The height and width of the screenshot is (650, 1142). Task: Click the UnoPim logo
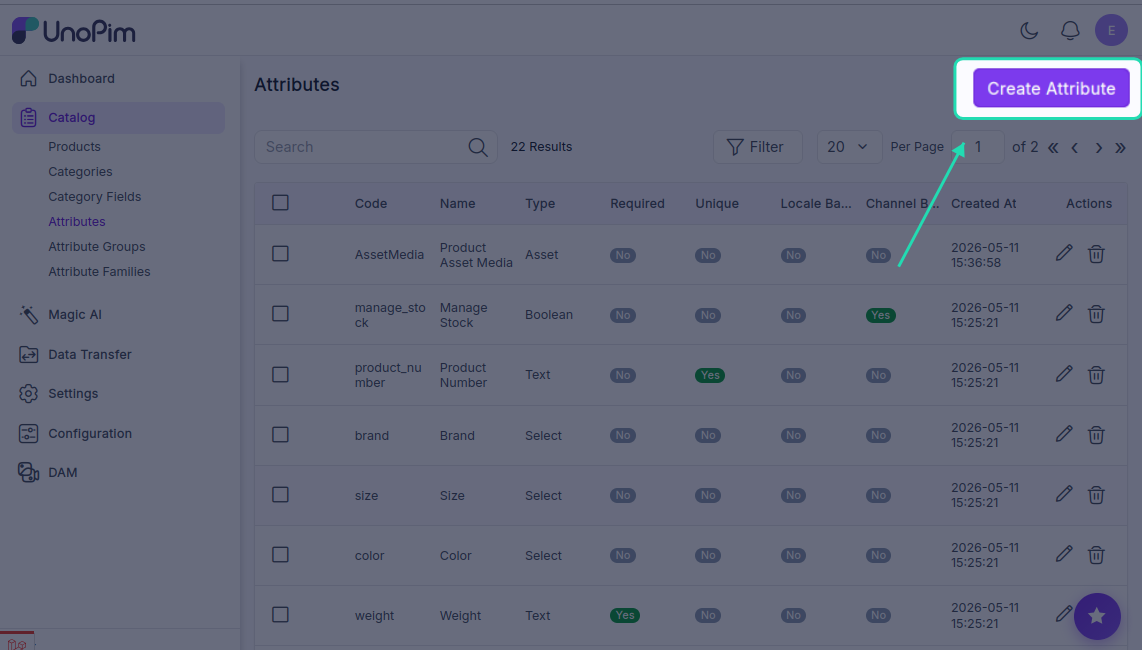click(74, 31)
